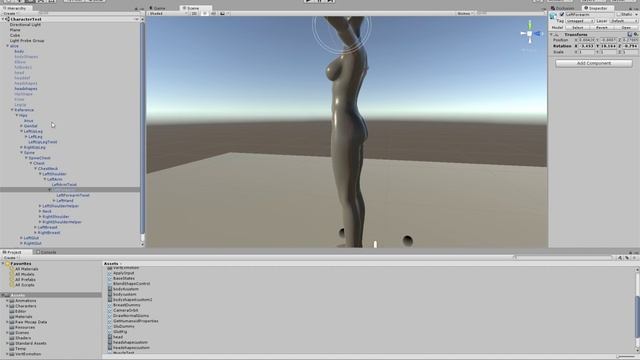Open the Gizmos dropdown in Scene view
640x360 pixels.
tap(465, 13)
